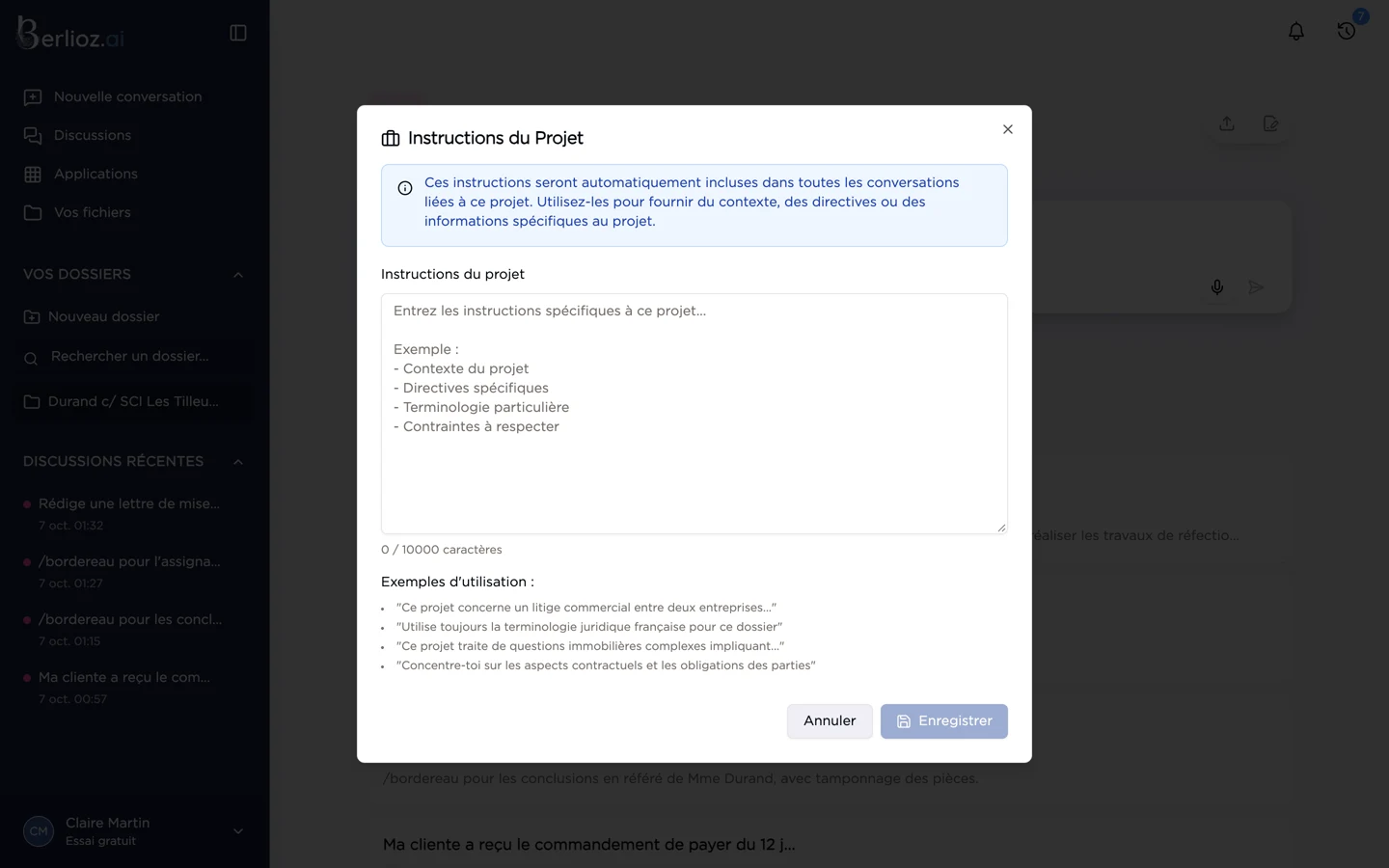Focus the project instructions text area
This screenshot has width=1389, height=868.
694,414
